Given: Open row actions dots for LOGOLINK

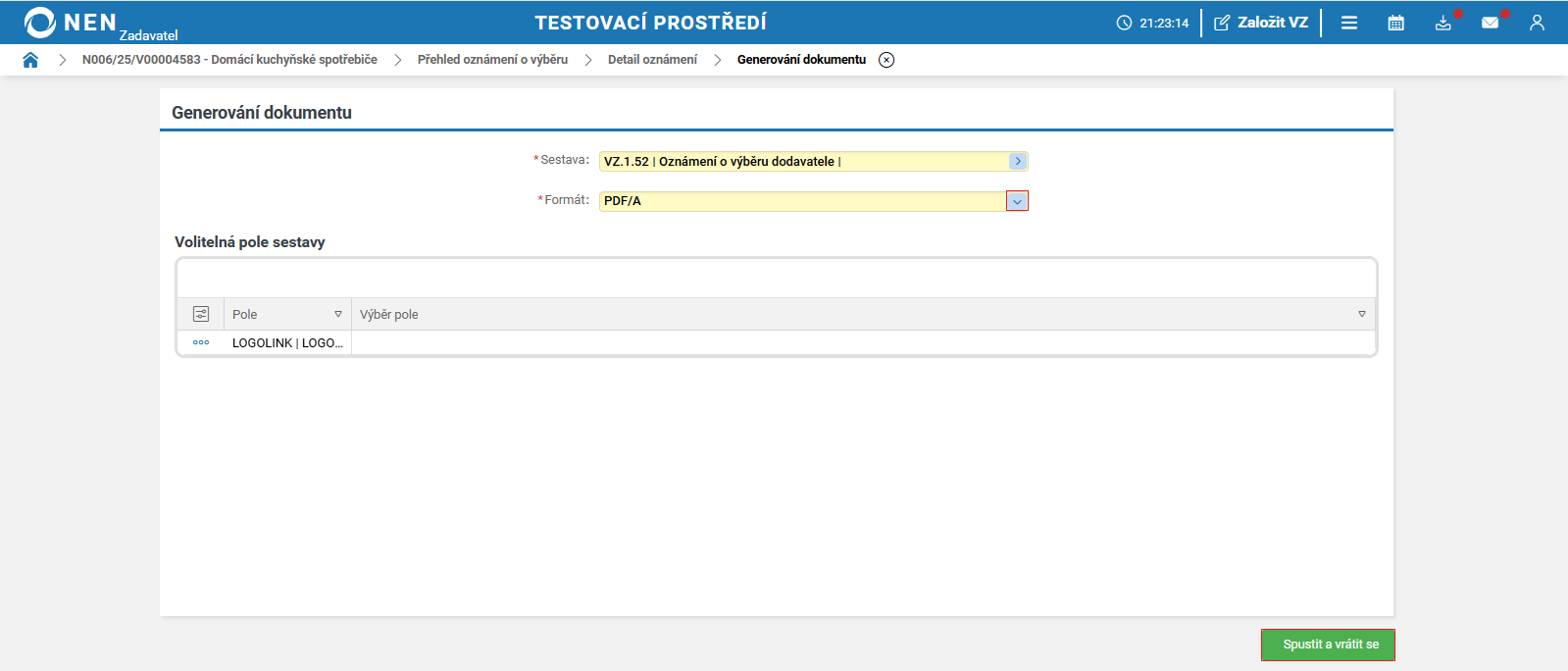Looking at the screenshot, I should [x=201, y=342].
